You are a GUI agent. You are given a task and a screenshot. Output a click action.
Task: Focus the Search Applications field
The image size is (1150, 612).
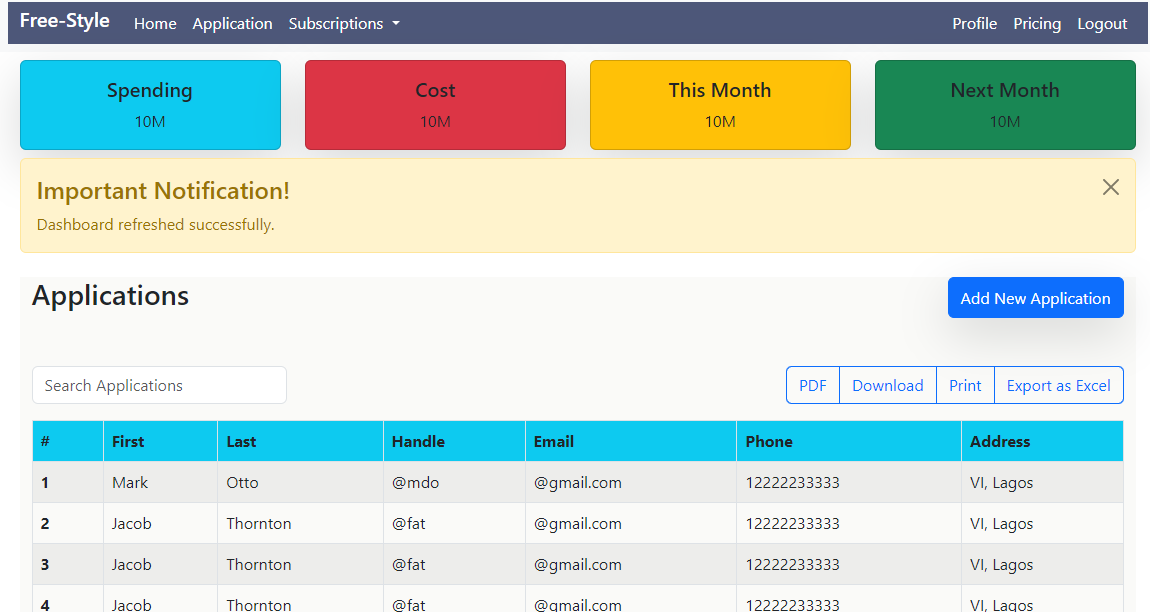click(159, 386)
